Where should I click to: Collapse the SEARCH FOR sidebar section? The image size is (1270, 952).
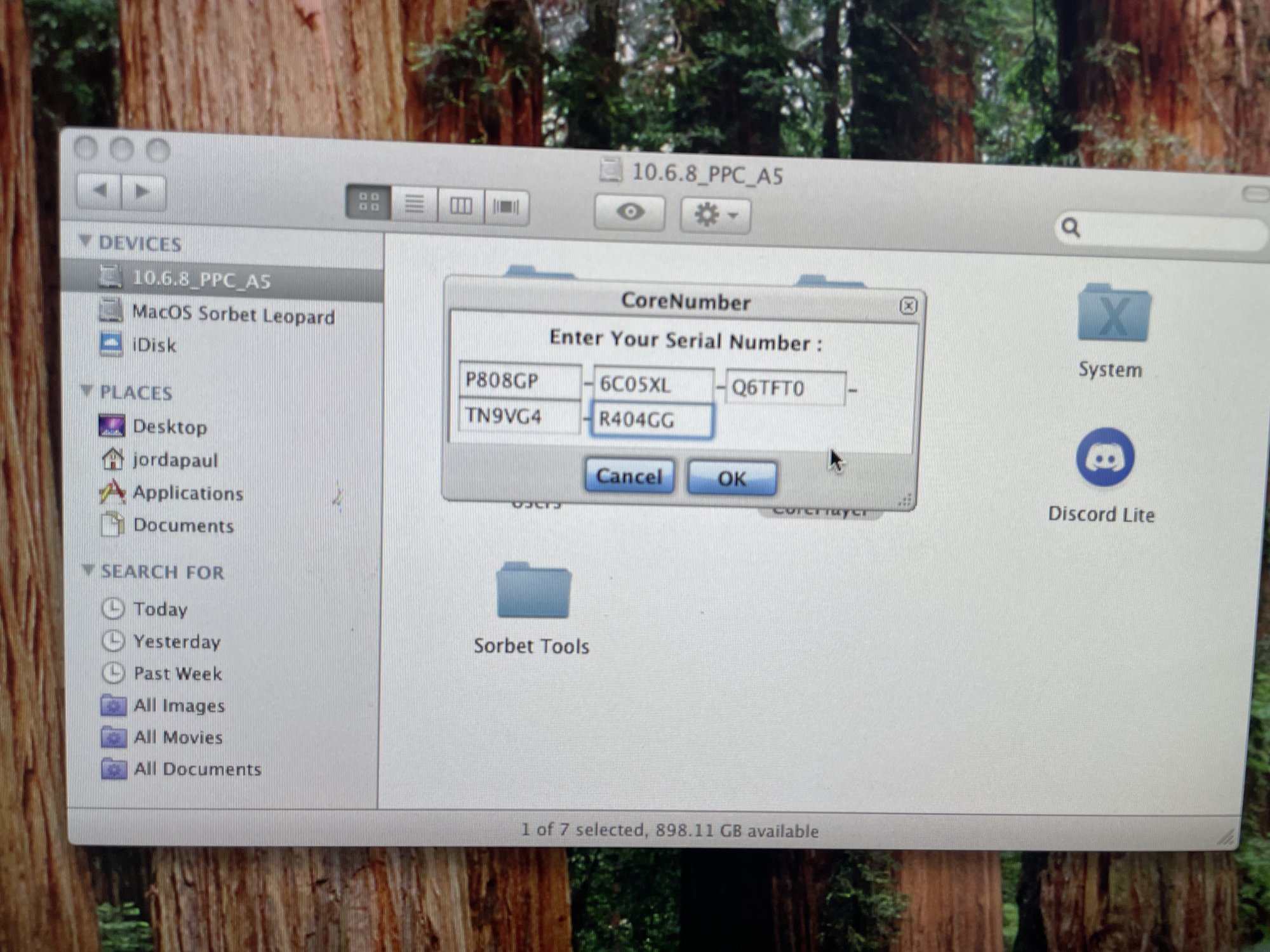(88, 570)
